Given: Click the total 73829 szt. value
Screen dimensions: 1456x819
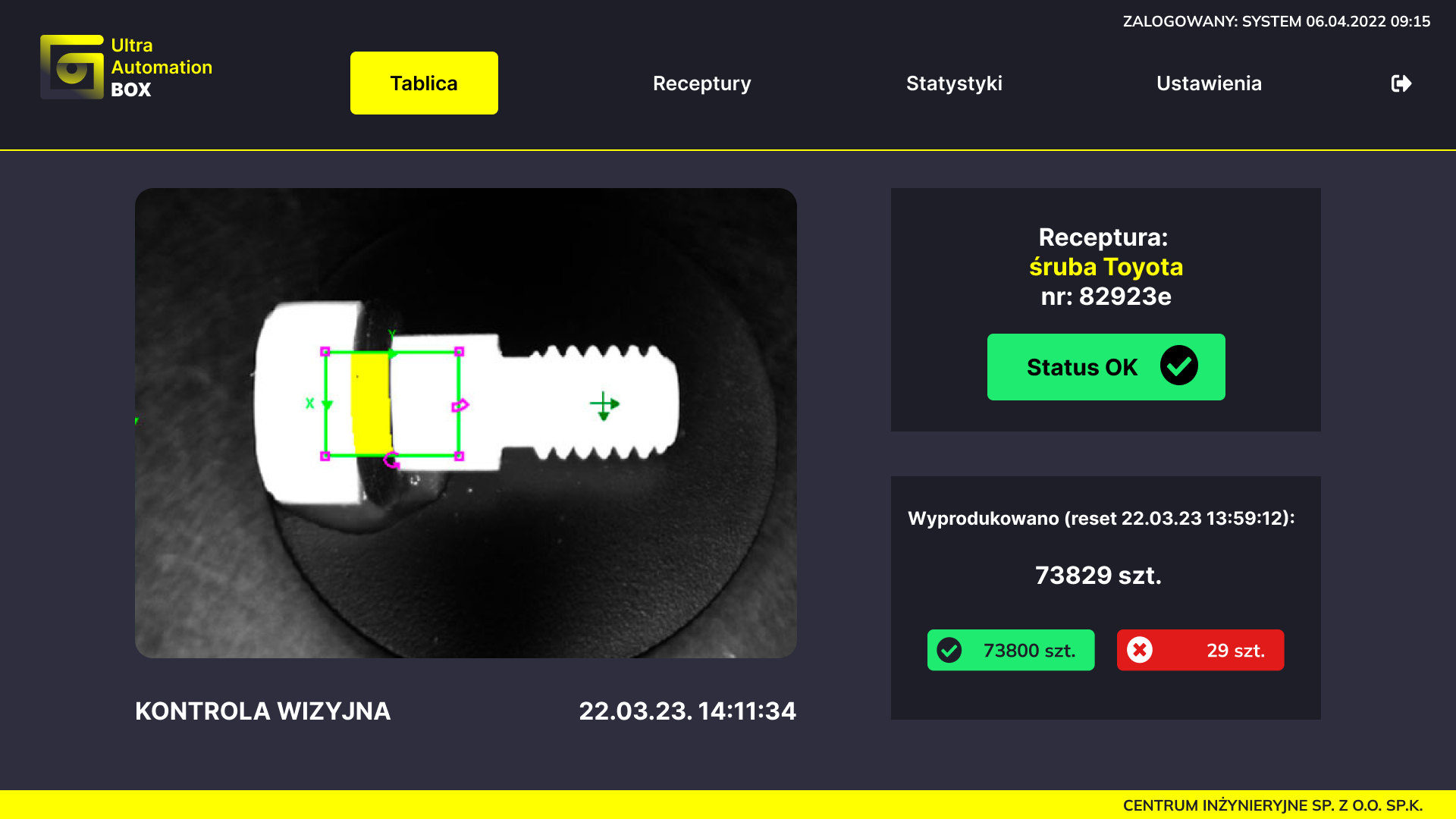Looking at the screenshot, I should tap(1098, 575).
